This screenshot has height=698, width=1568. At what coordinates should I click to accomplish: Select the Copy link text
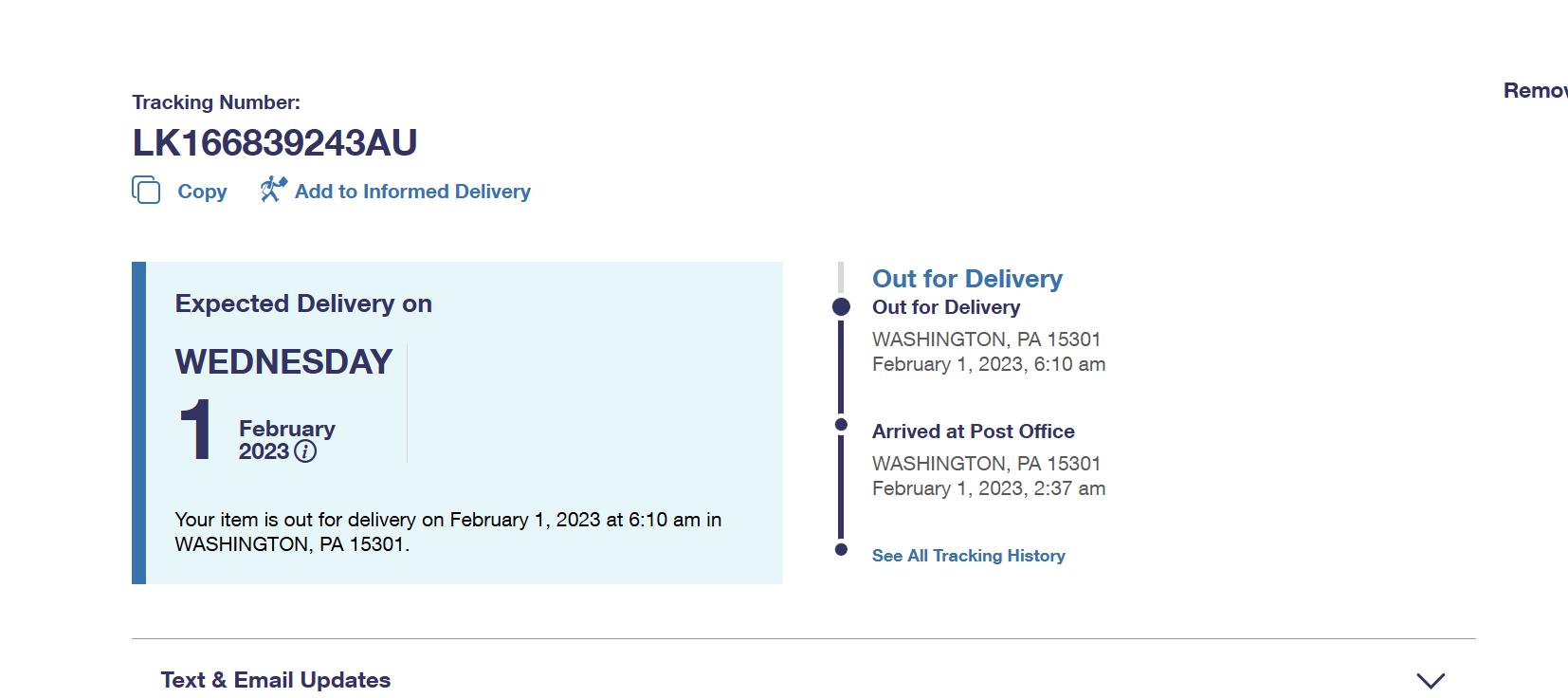coord(202,192)
